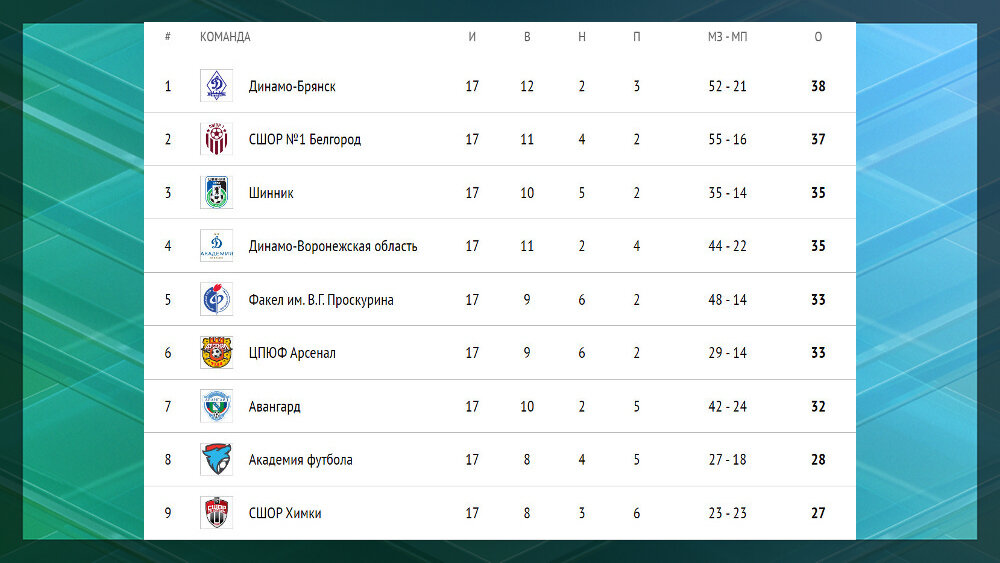Click the СШОР №1 Белгород crest icon
Screen dimensions: 1000x563
pos(216,139)
